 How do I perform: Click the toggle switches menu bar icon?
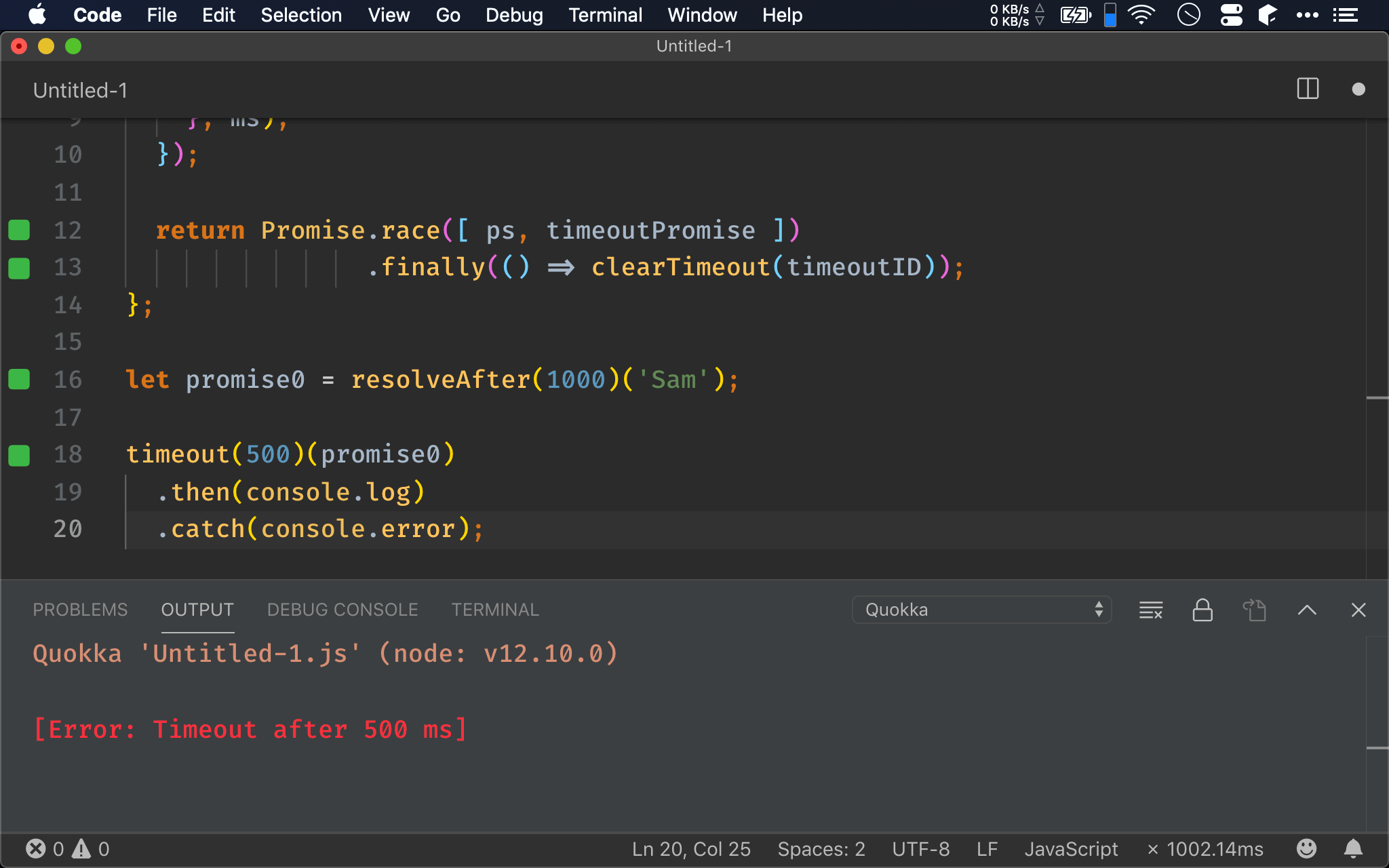pyautogui.click(x=1231, y=15)
